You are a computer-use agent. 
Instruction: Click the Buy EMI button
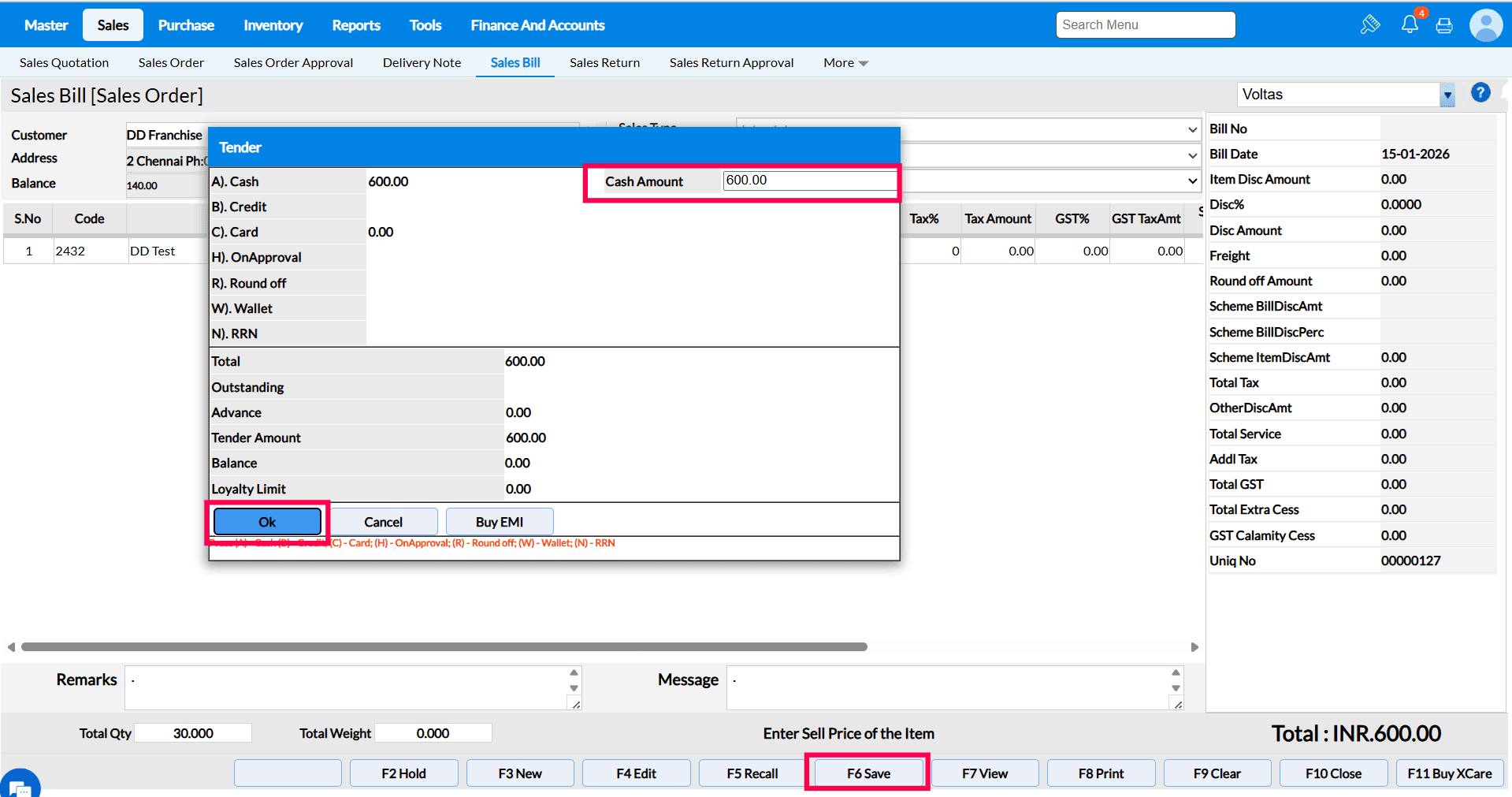(500, 522)
